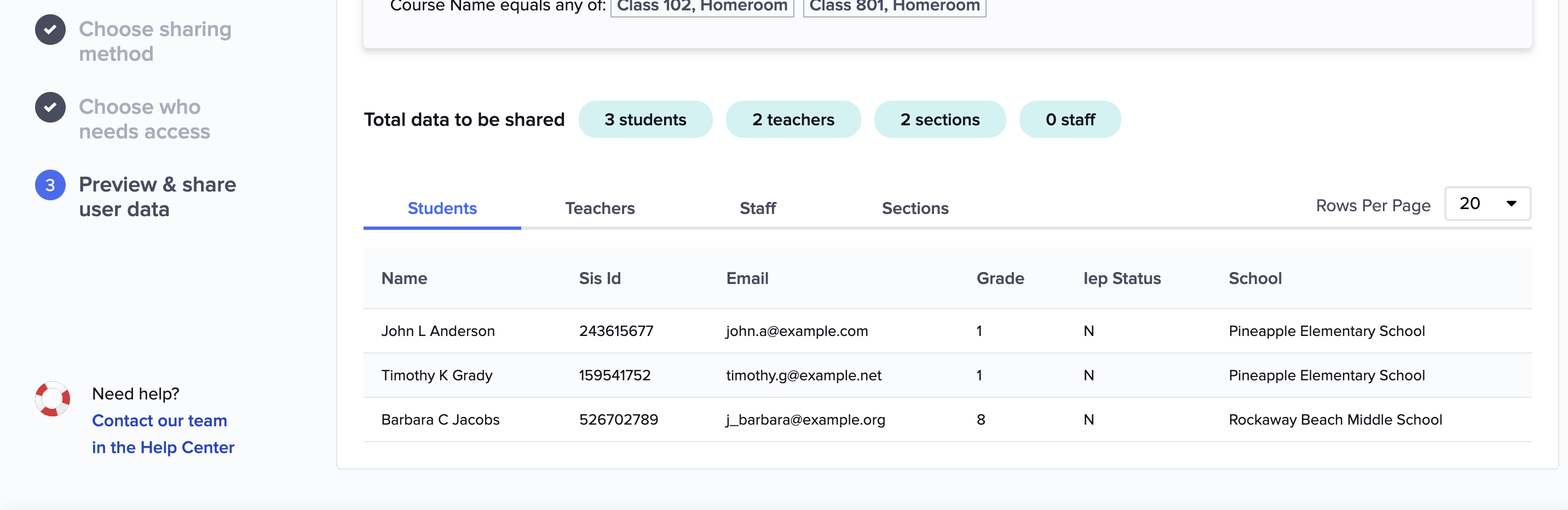1568x510 pixels.
Task: Open the Rows Per Page dropdown
Action: (1488, 203)
